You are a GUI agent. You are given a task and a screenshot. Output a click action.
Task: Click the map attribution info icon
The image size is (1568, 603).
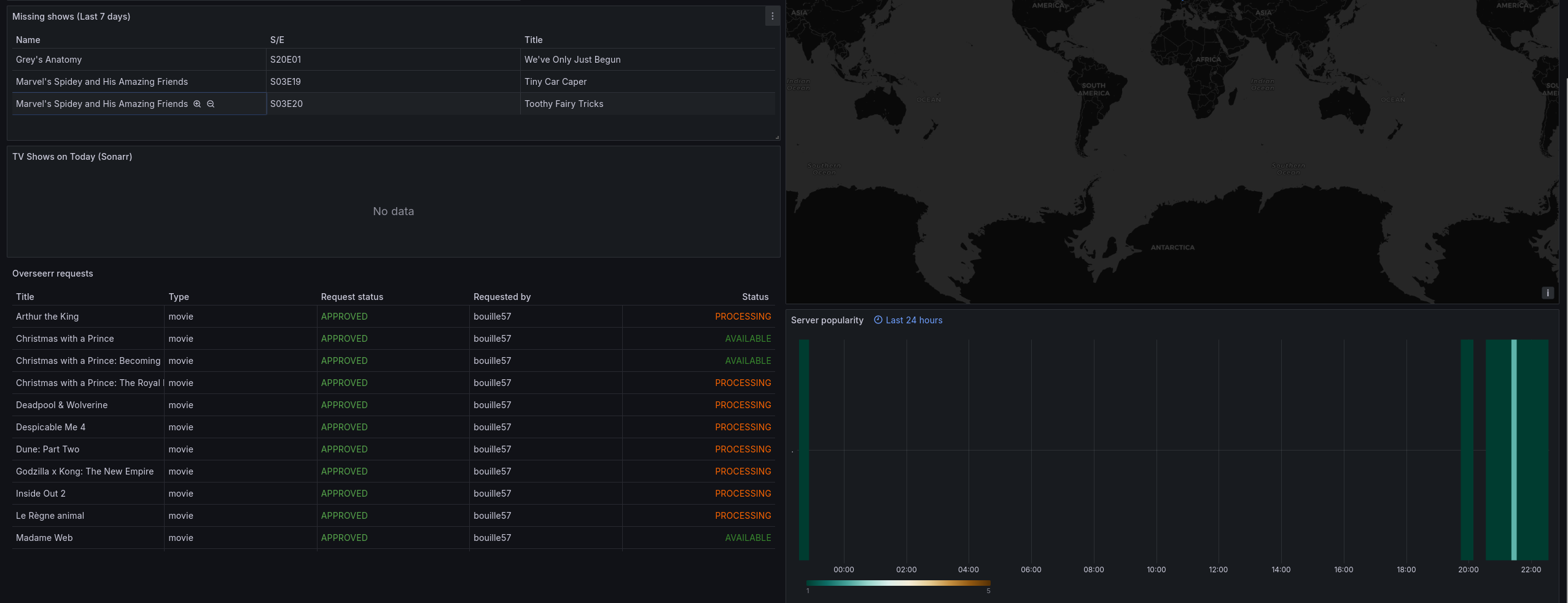(1547, 293)
